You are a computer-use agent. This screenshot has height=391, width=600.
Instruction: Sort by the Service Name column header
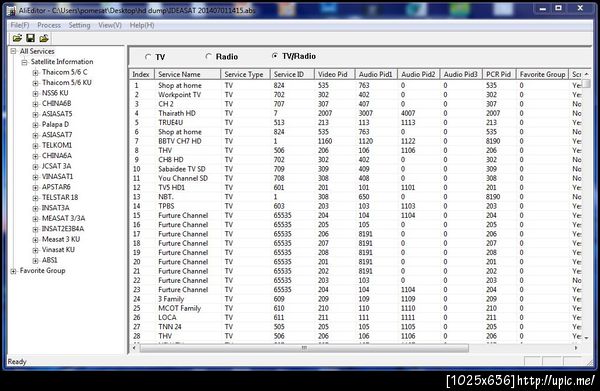[188, 74]
